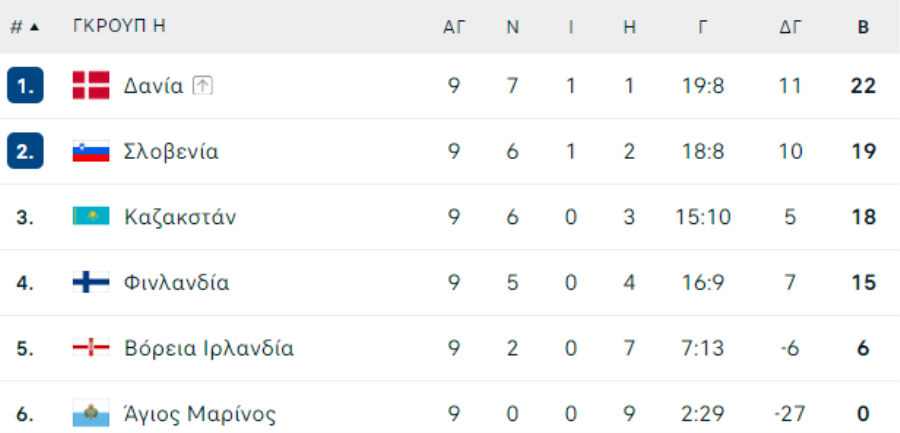The height and width of the screenshot is (433, 900).
Task: Click the promotion arrow icon beside Δανία
Action: [204, 86]
